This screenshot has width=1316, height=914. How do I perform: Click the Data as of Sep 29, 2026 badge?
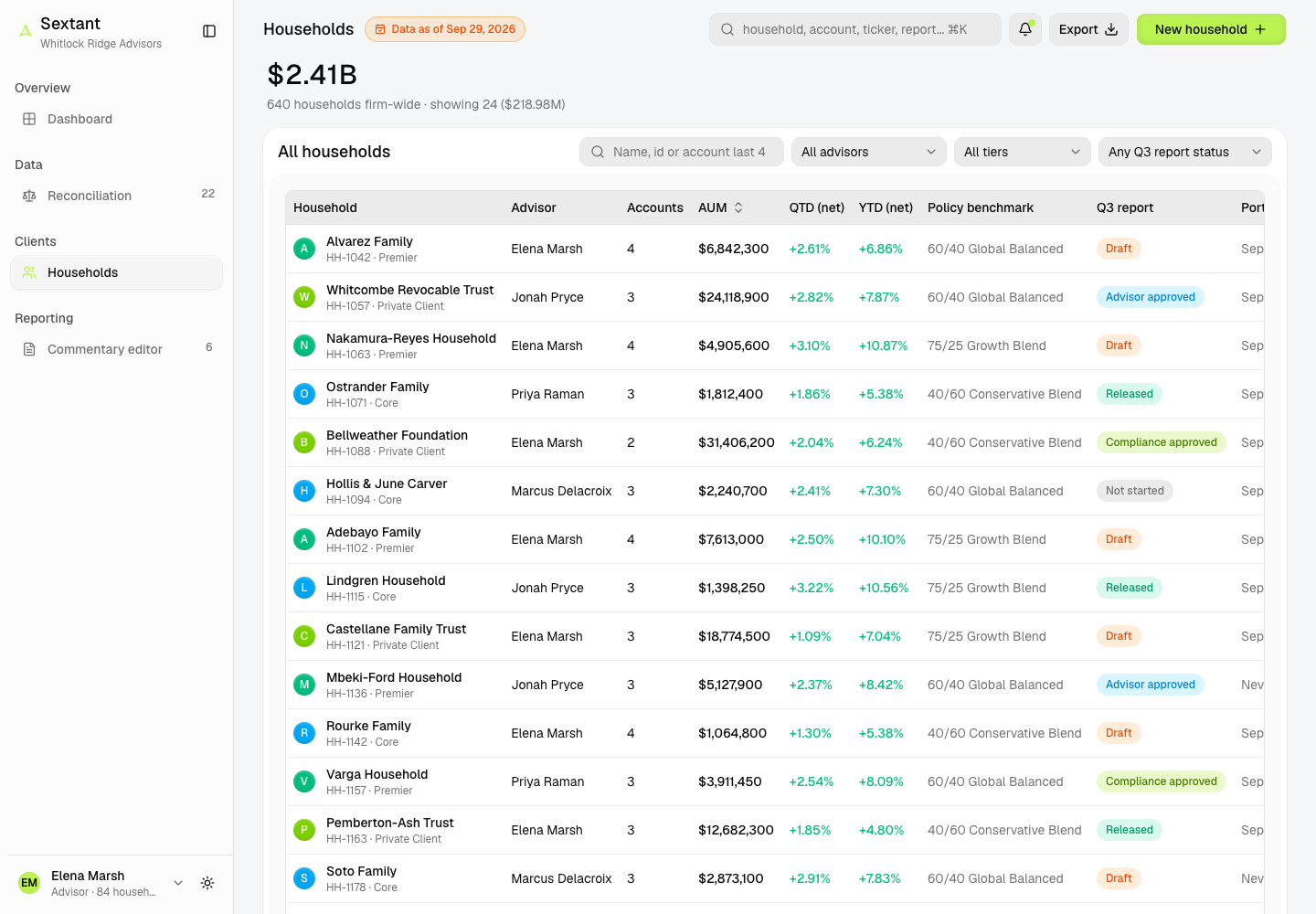tap(445, 29)
